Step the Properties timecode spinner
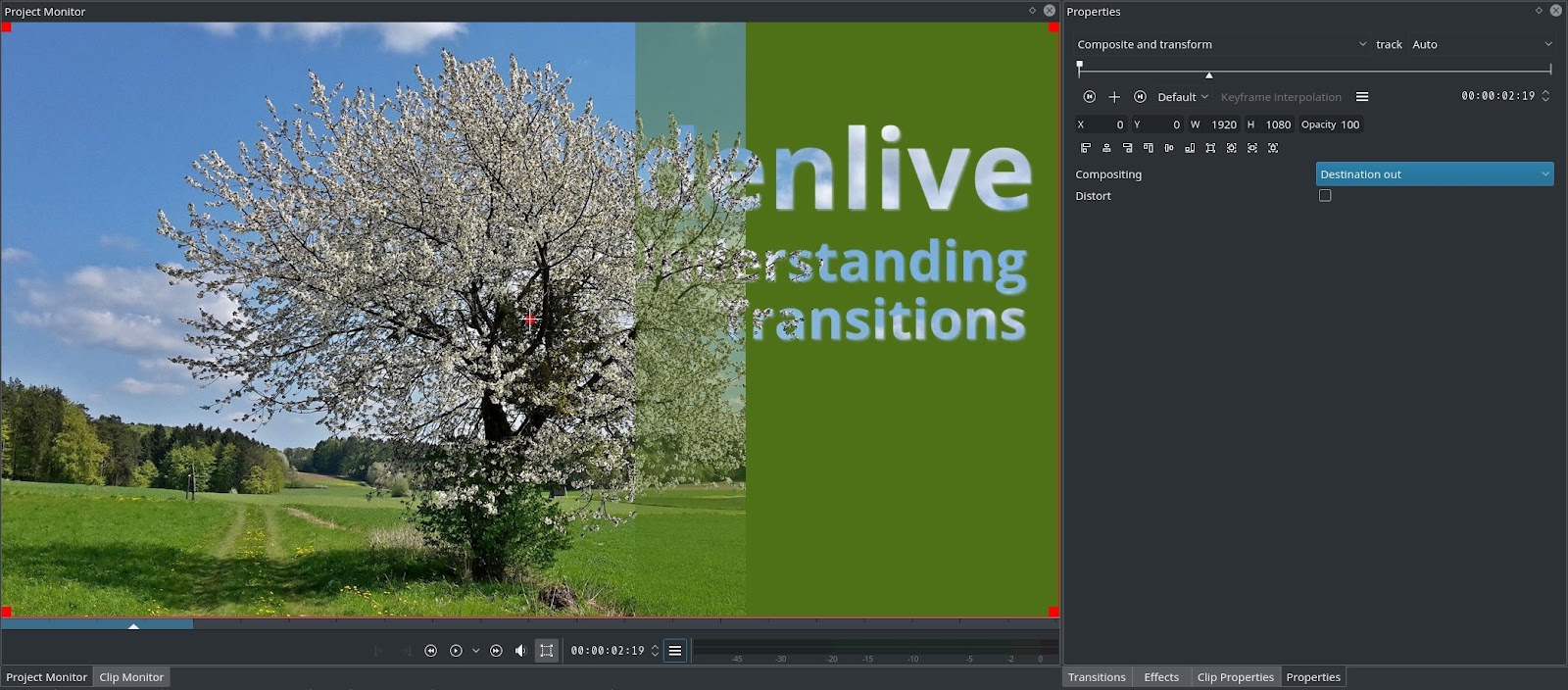1568x690 pixels. click(1545, 96)
